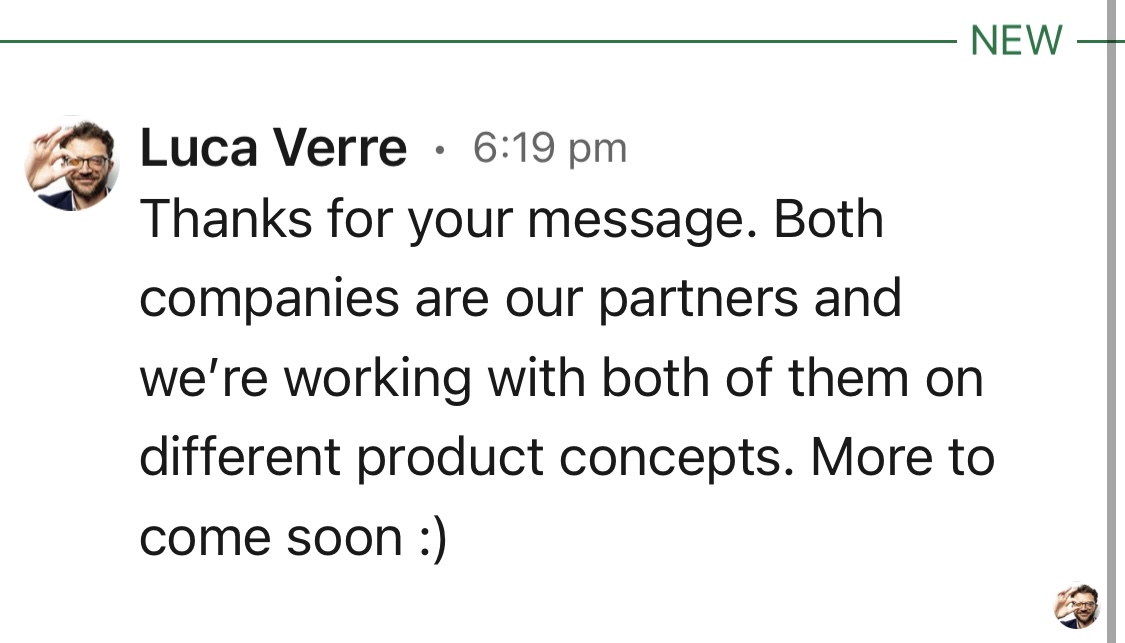The width and height of the screenshot is (1125, 643).
Task: Click the NEW messages label
Action: pos(1016,40)
